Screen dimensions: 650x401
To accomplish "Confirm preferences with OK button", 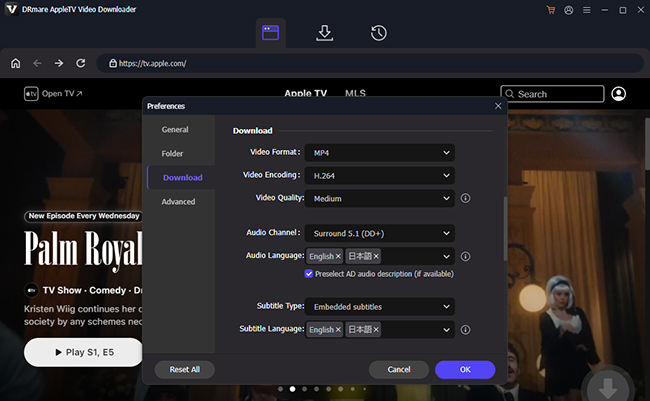I will click(x=465, y=369).
